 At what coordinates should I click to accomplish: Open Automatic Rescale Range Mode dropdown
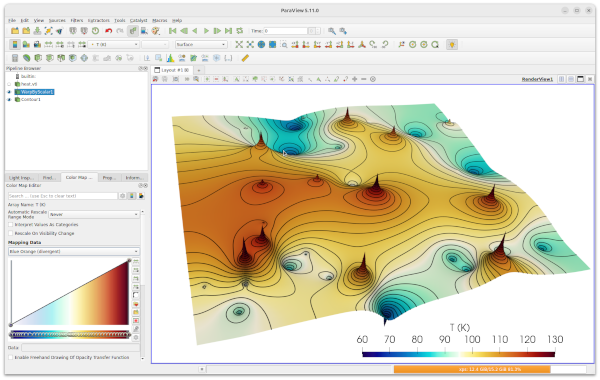pos(94,215)
